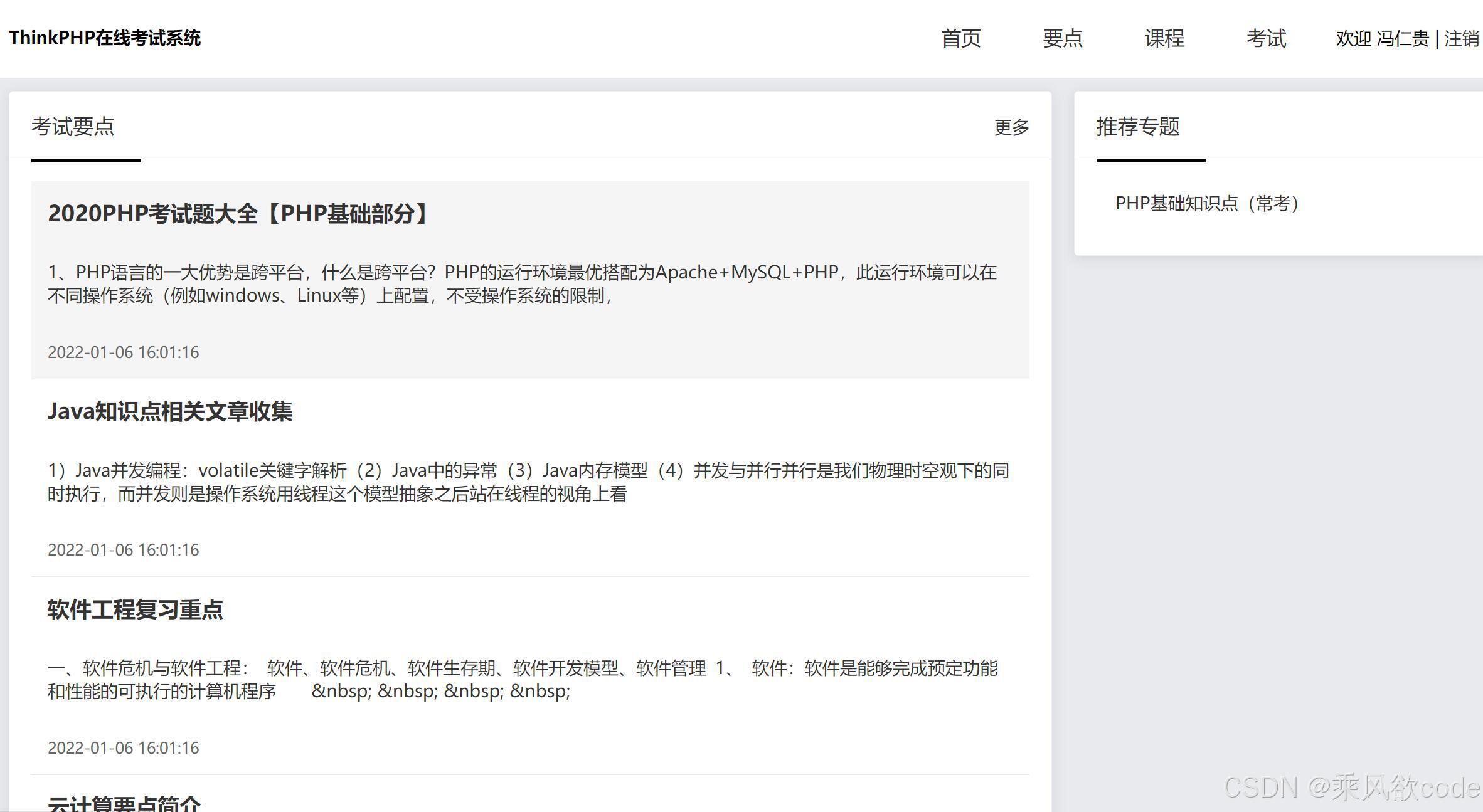Open article 软件工程复习重点
1483x812 pixels.
(x=136, y=609)
